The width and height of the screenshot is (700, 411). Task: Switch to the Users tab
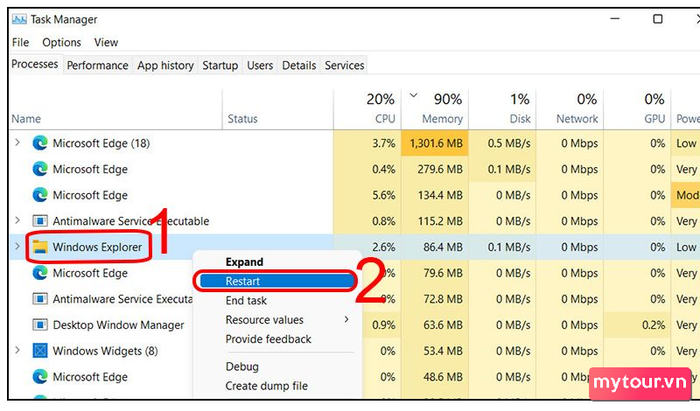260,66
